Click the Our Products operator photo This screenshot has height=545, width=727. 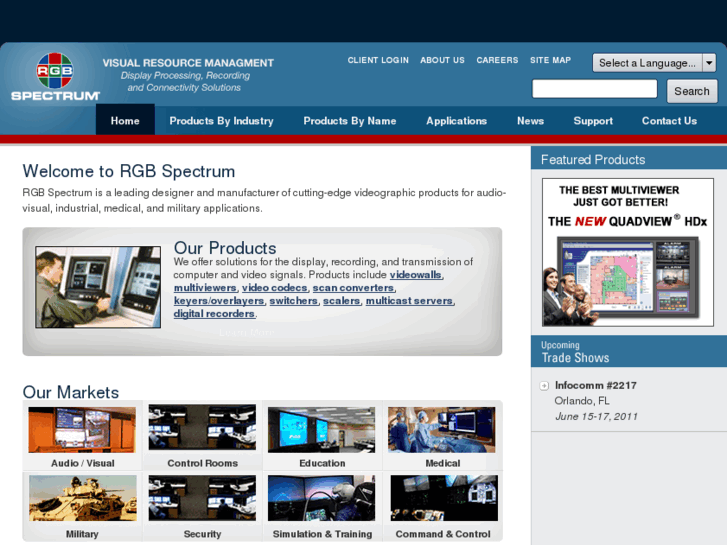pos(98,287)
